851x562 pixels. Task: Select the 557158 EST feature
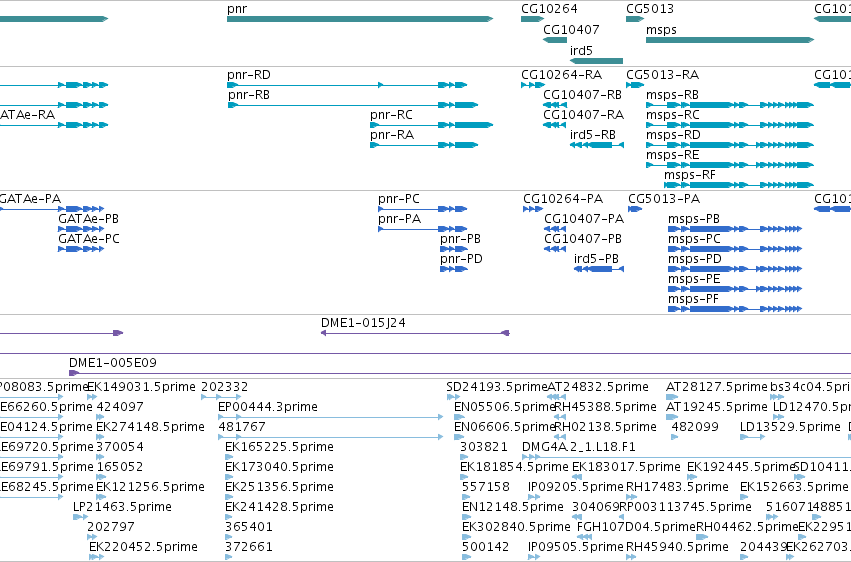pos(467,497)
